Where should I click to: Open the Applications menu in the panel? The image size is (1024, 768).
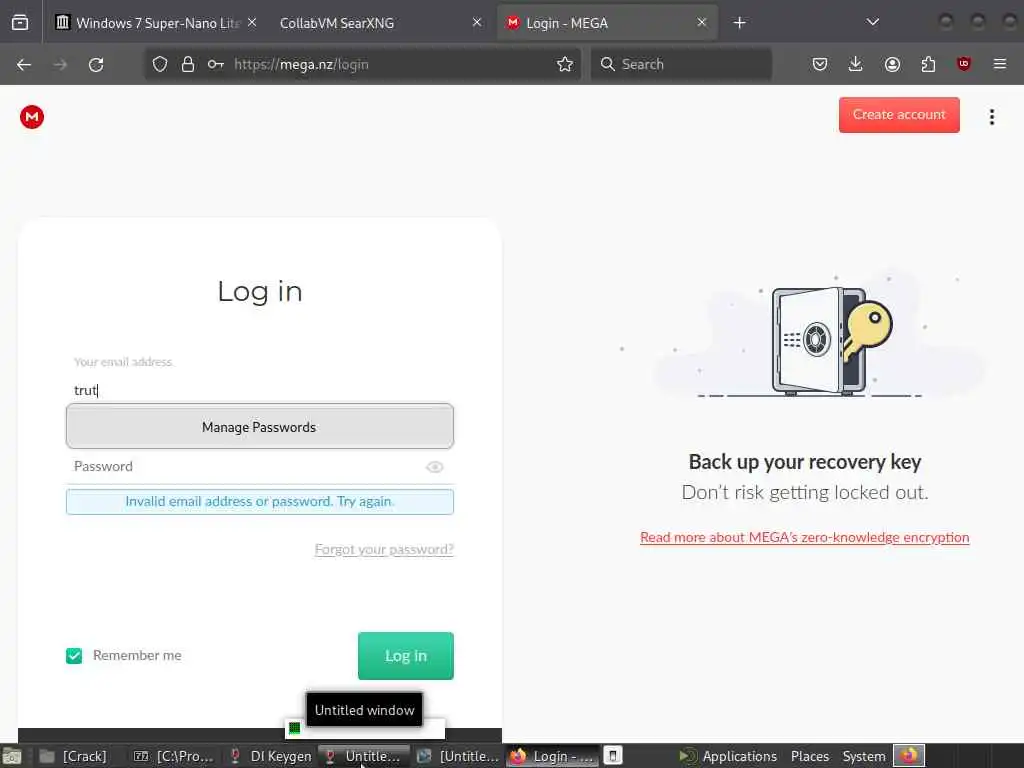coord(728,756)
